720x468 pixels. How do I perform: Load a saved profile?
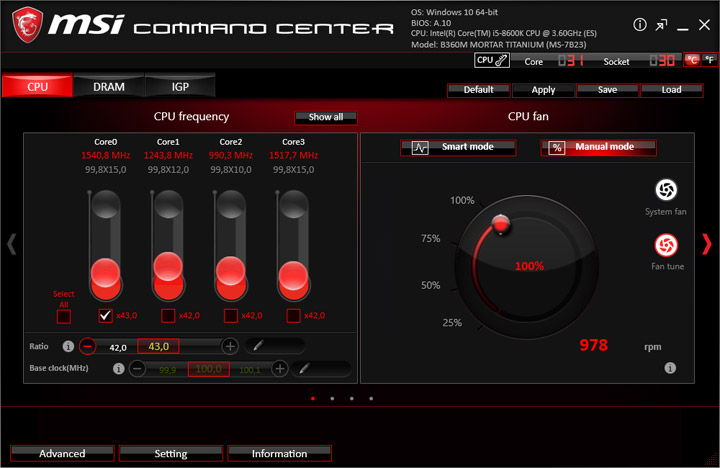point(671,90)
